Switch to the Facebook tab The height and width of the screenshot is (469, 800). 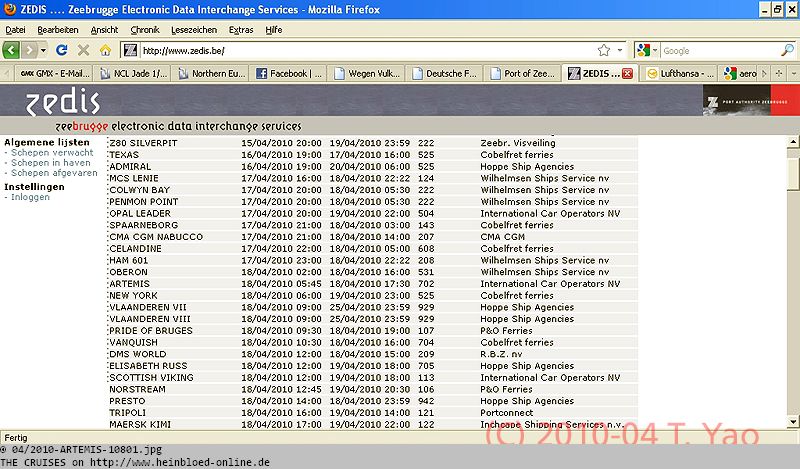[x=289, y=73]
